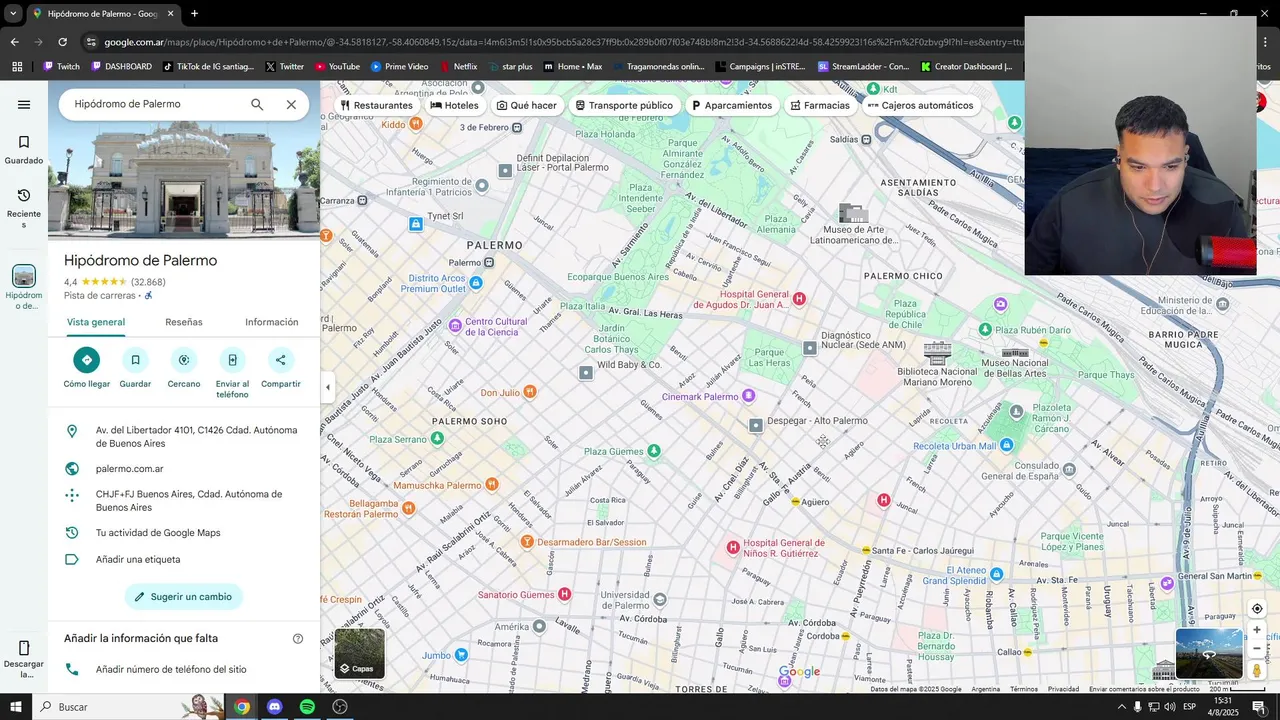Click the Windows Start button
This screenshot has width=1280, height=720.
click(x=16, y=707)
